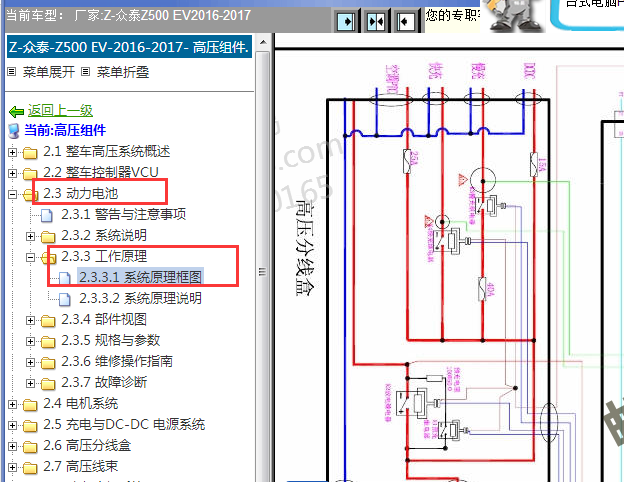The image size is (624, 482).
Task: Select the 2.6 高压分线盒 tree label
Action: 87,445
